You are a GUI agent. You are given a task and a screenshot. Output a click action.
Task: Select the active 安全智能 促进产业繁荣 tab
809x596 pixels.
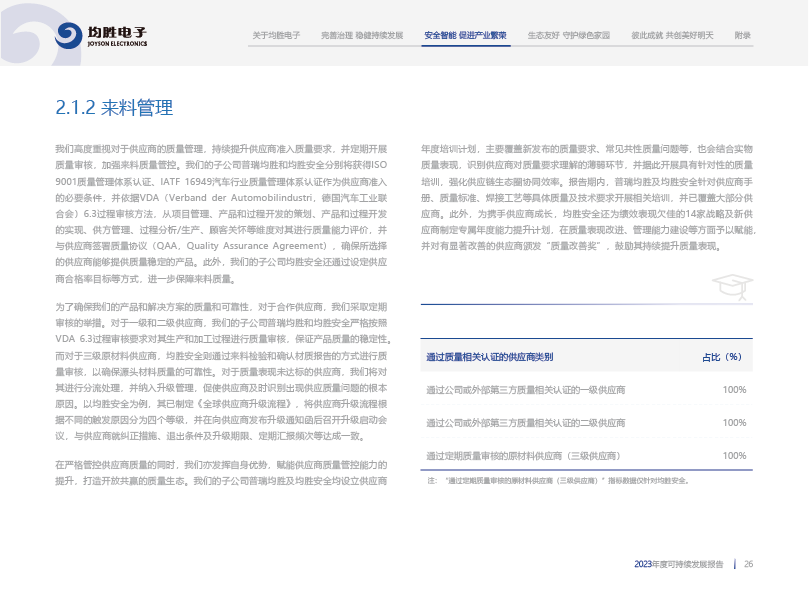click(x=466, y=35)
